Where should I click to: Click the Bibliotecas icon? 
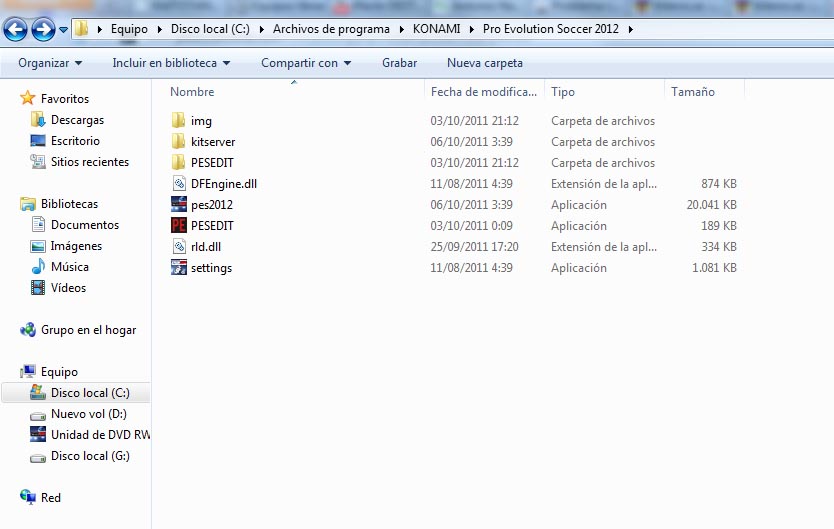(x=28, y=204)
